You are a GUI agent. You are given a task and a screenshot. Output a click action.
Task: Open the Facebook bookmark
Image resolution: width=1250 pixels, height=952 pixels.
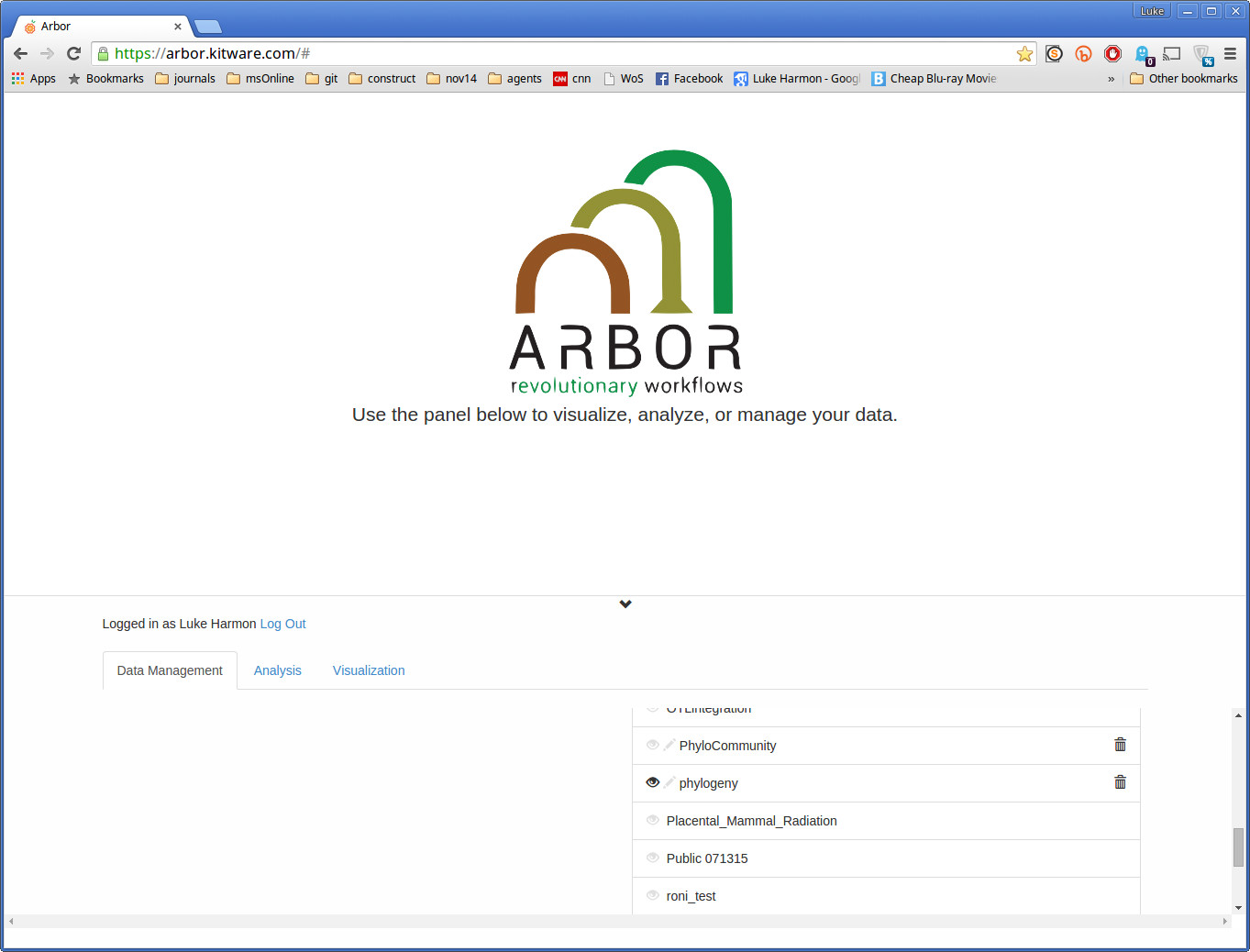click(689, 79)
